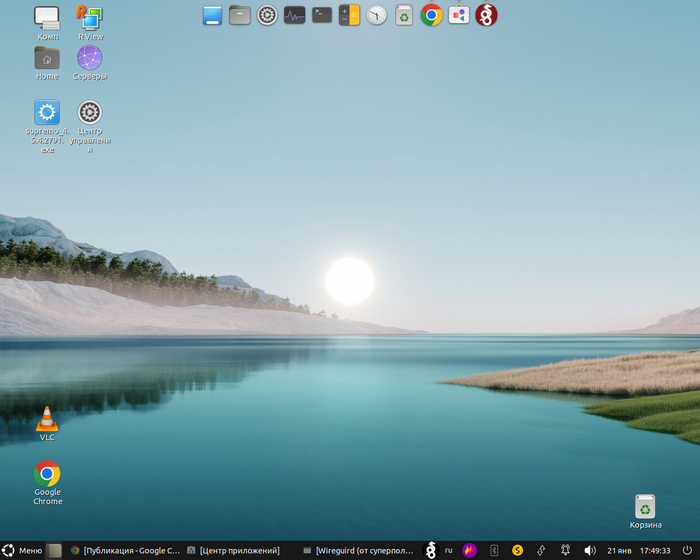Switch the ru keyboard layout indicator
Screen dimensions: 700x560
click(448, 550)
